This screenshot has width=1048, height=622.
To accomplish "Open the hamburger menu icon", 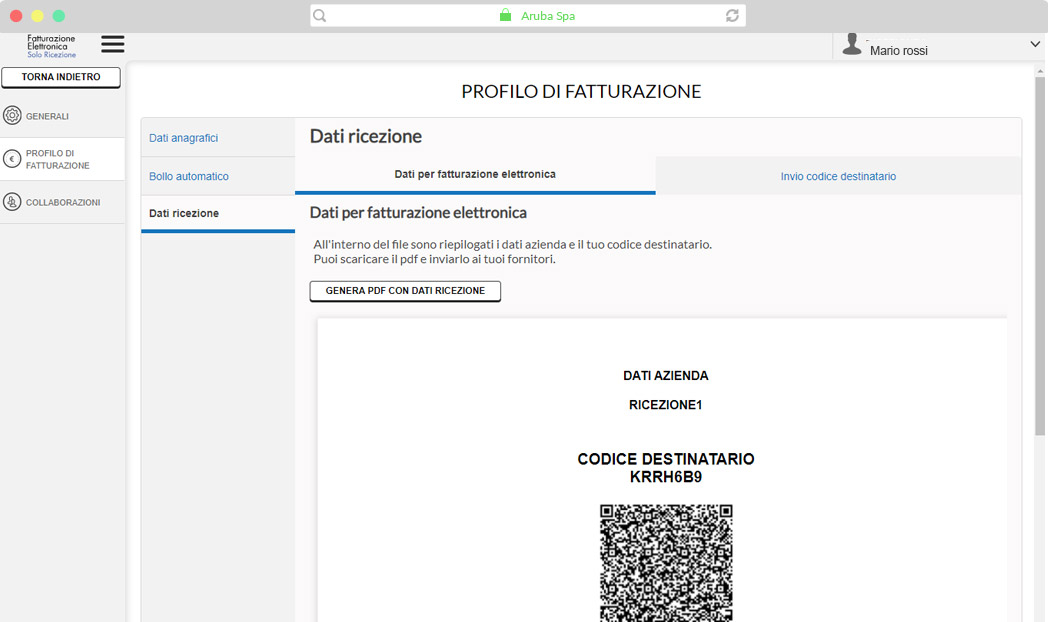I will click(x=113, y=44).
